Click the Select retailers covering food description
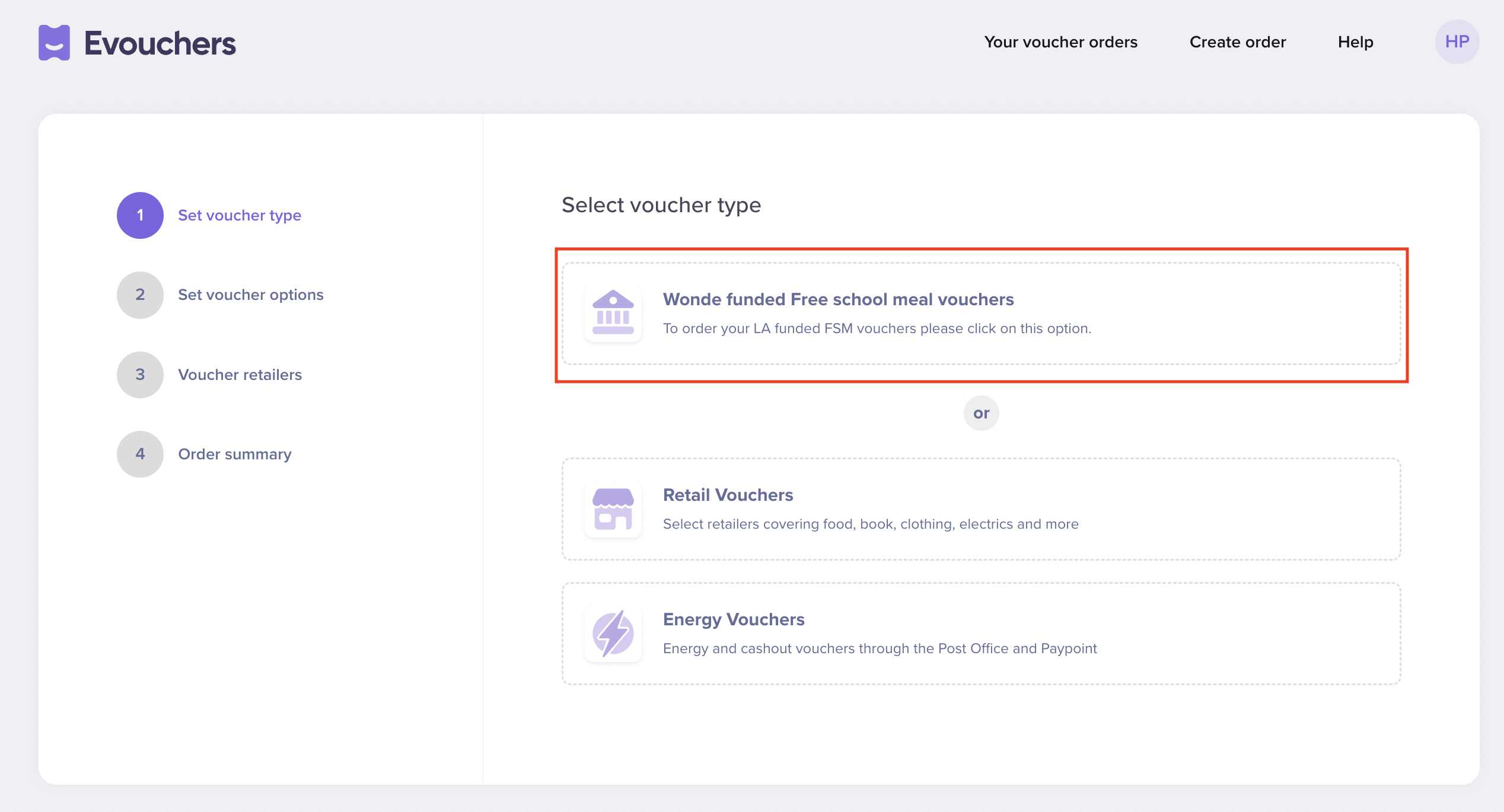Screen dimensions: 1504x812 (x=871, y=524)
